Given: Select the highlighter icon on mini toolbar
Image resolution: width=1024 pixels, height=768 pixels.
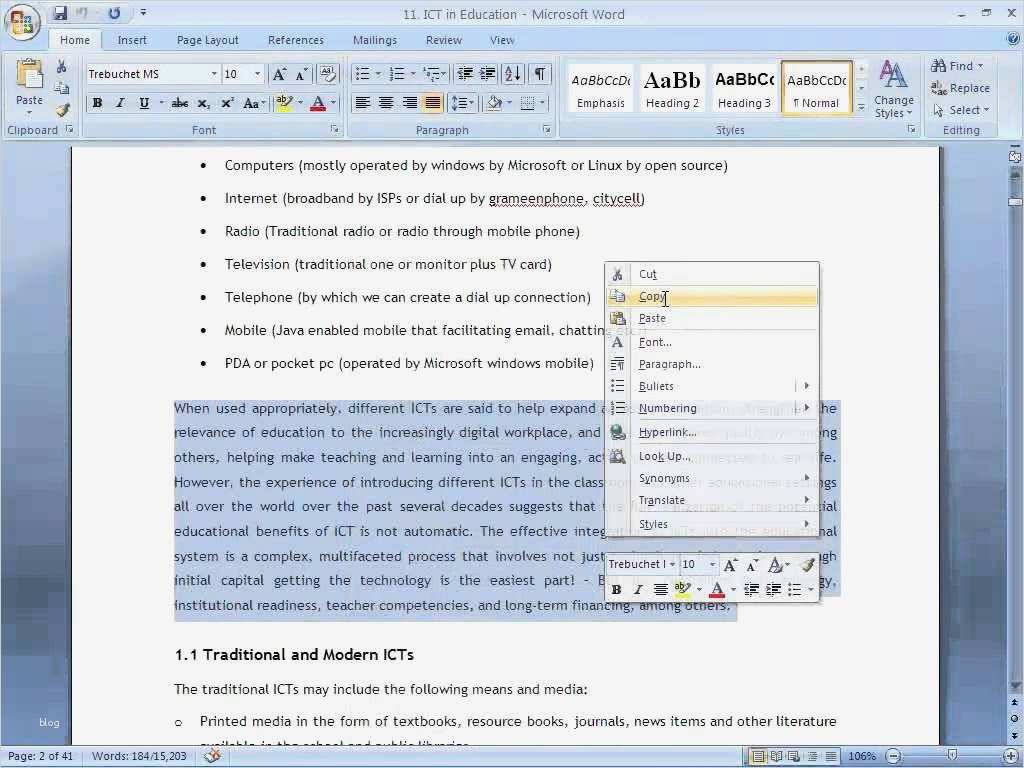Looking at the screenshot, I should (x=684, y=589).
